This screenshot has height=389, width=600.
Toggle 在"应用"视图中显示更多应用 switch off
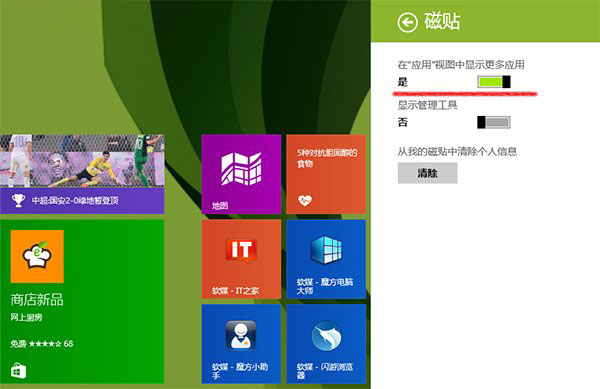(494, 81)
